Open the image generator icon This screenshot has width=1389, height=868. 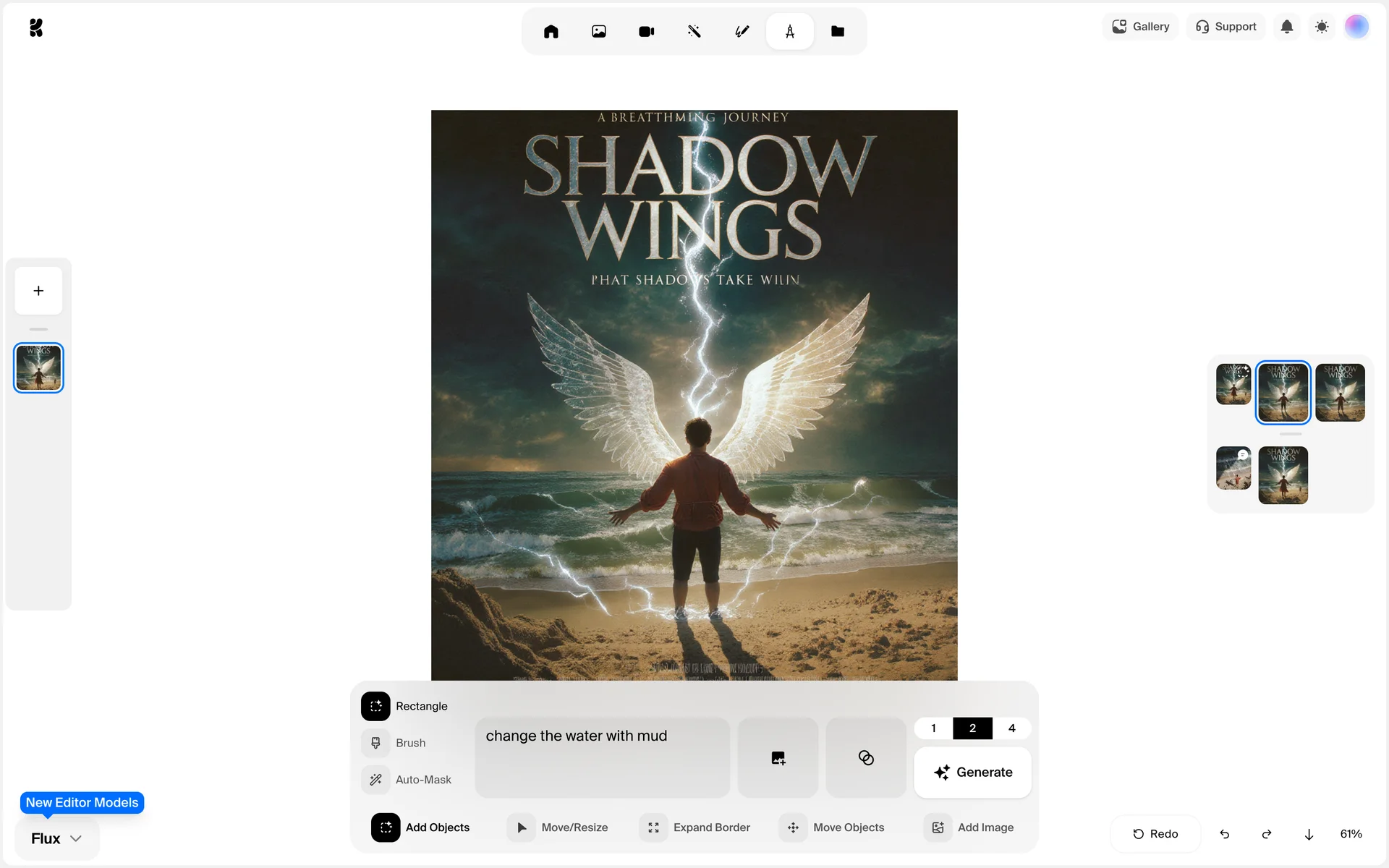click(598, 31)
